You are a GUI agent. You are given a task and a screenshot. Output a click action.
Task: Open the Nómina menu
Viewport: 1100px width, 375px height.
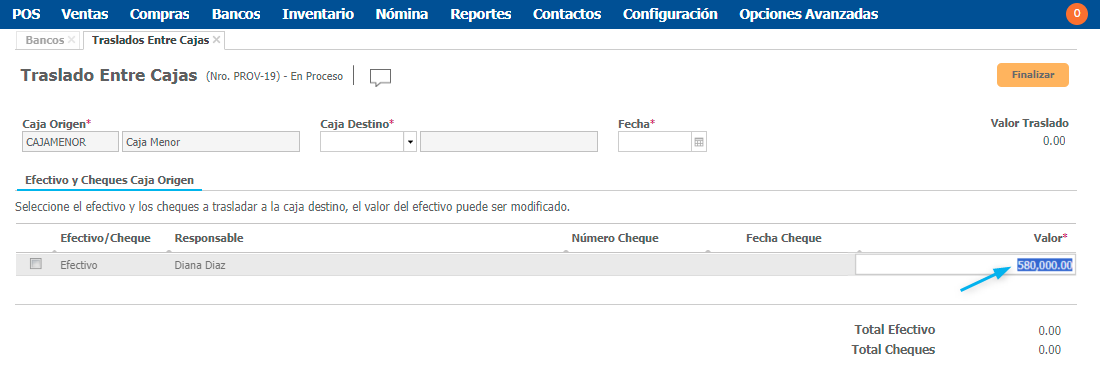[402, 14]
